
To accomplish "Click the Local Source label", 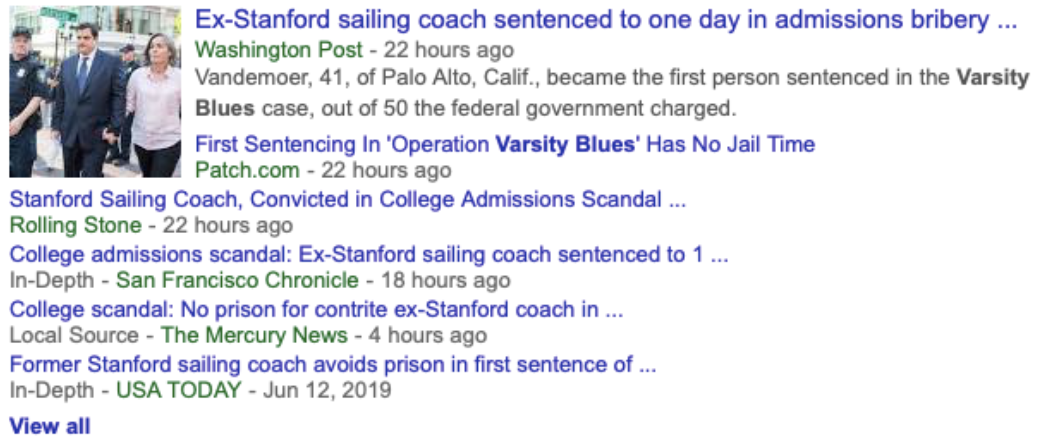I will point(74,335).
